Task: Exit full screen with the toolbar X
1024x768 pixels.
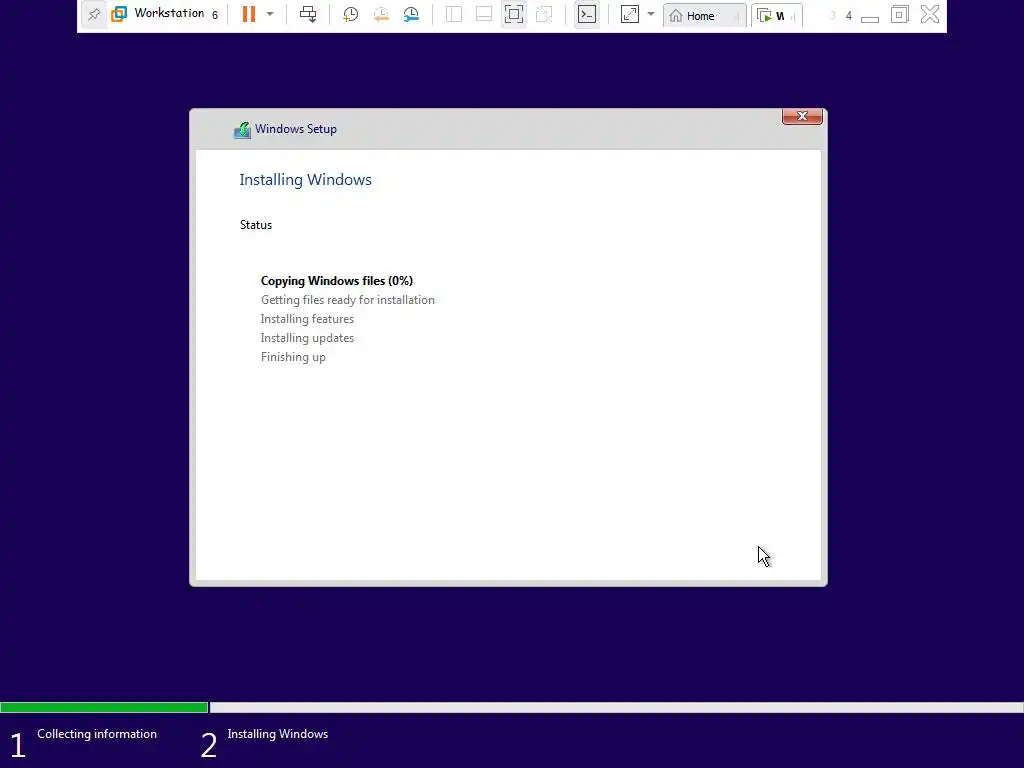Action: (930, 14)
